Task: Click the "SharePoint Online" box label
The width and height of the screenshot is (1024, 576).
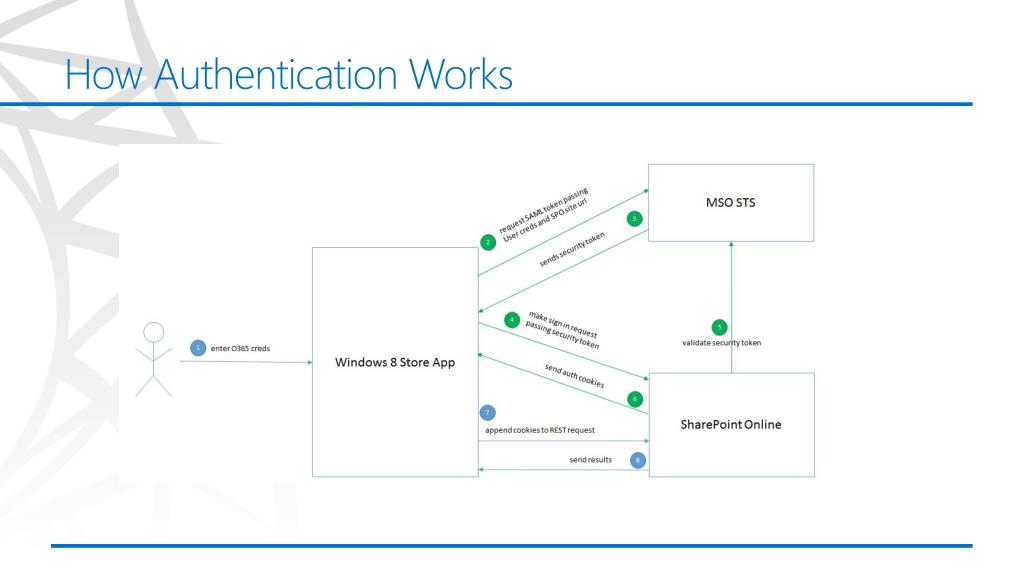Action: 730,424
